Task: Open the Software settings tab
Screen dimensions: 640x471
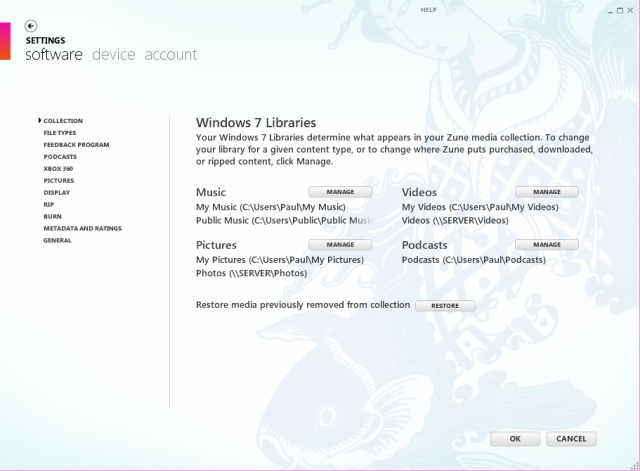Action: 53,54
